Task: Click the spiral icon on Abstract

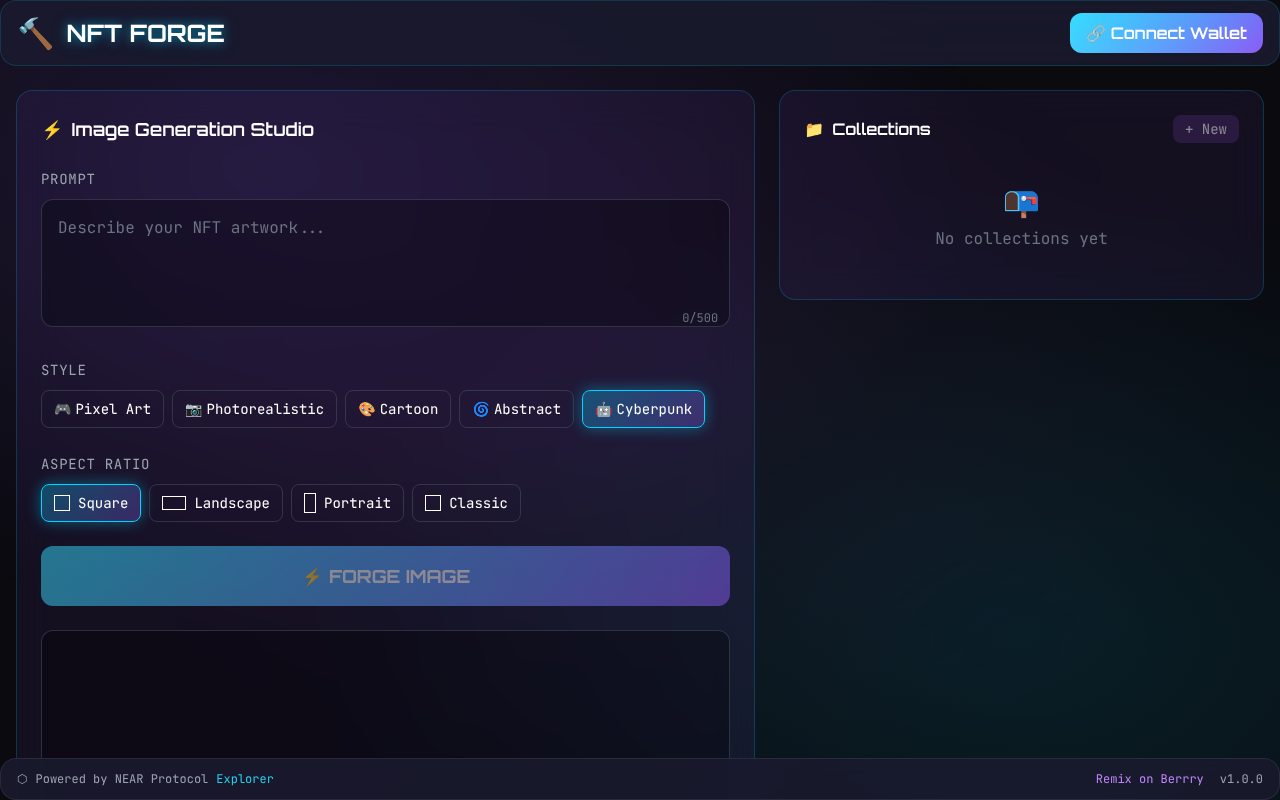Action: 480,409
